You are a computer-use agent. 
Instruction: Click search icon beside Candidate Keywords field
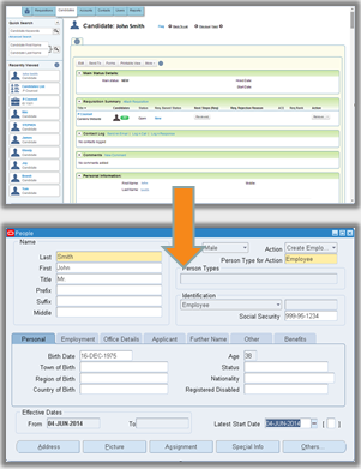(x=56, y=31)
